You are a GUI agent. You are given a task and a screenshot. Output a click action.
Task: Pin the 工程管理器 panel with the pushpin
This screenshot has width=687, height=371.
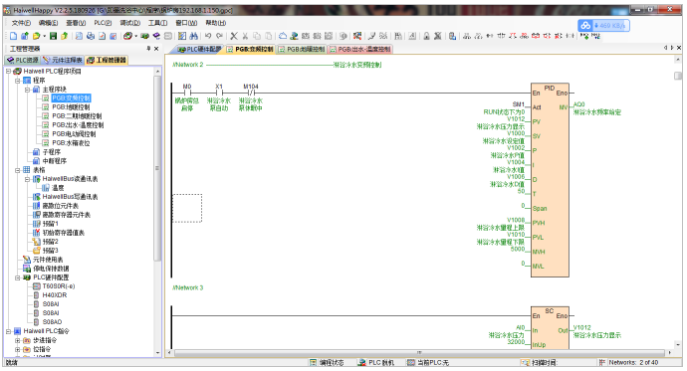tap(149, 49)
